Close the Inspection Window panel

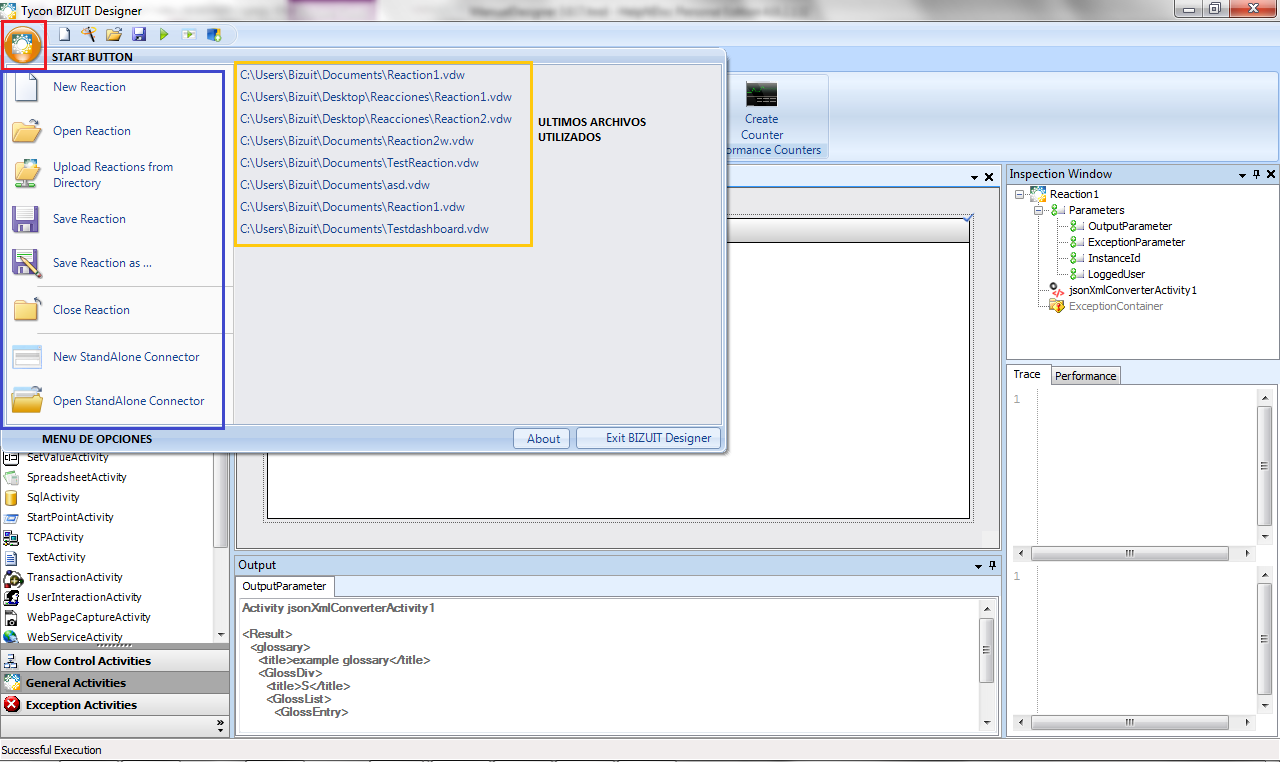(1271, 174)
